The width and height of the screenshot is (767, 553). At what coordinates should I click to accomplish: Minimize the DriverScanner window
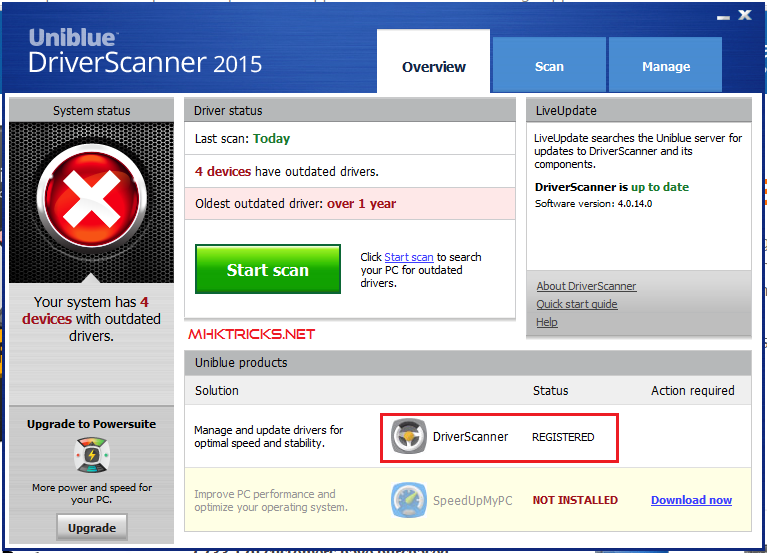[x=723, y=17]
